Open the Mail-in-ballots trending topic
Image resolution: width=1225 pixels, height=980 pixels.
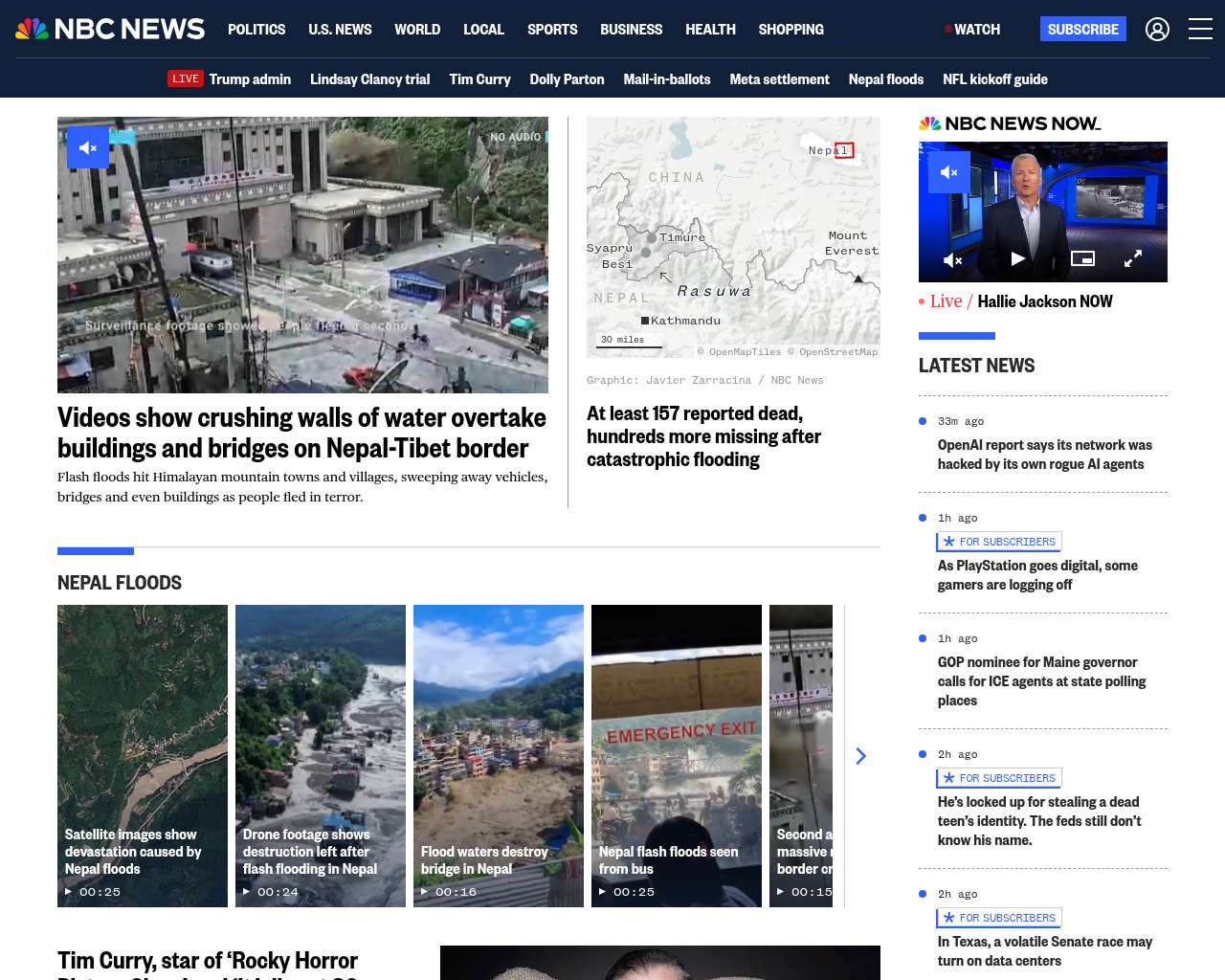click(667, 79)
